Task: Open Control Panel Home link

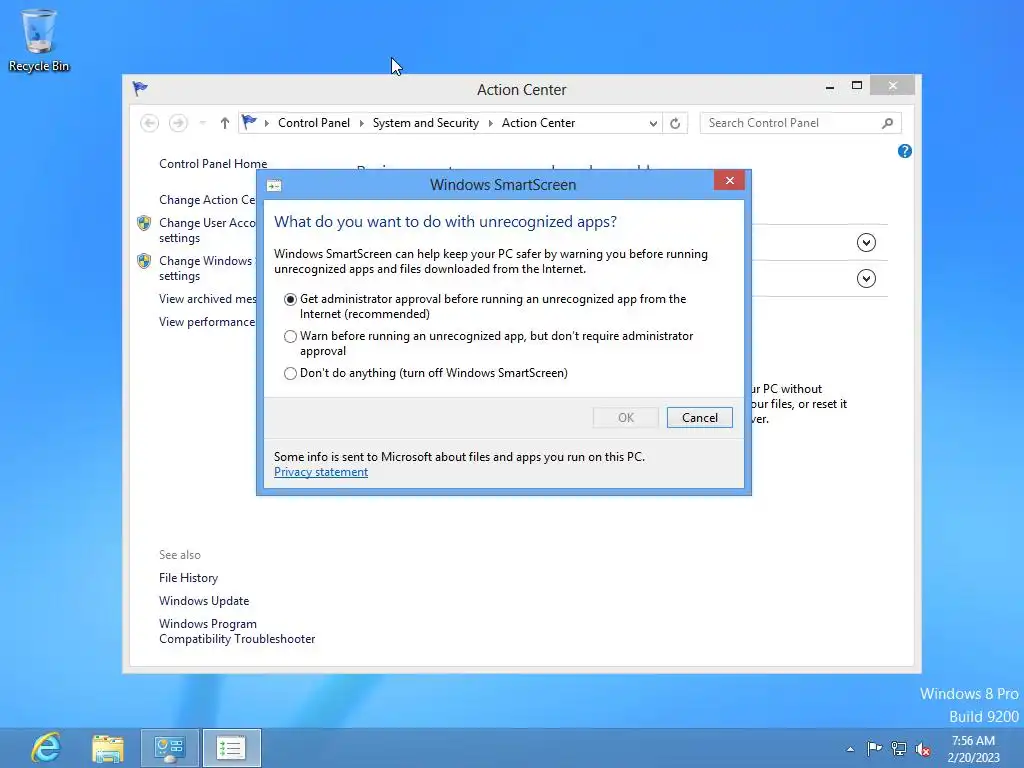Action: (213, 164)
